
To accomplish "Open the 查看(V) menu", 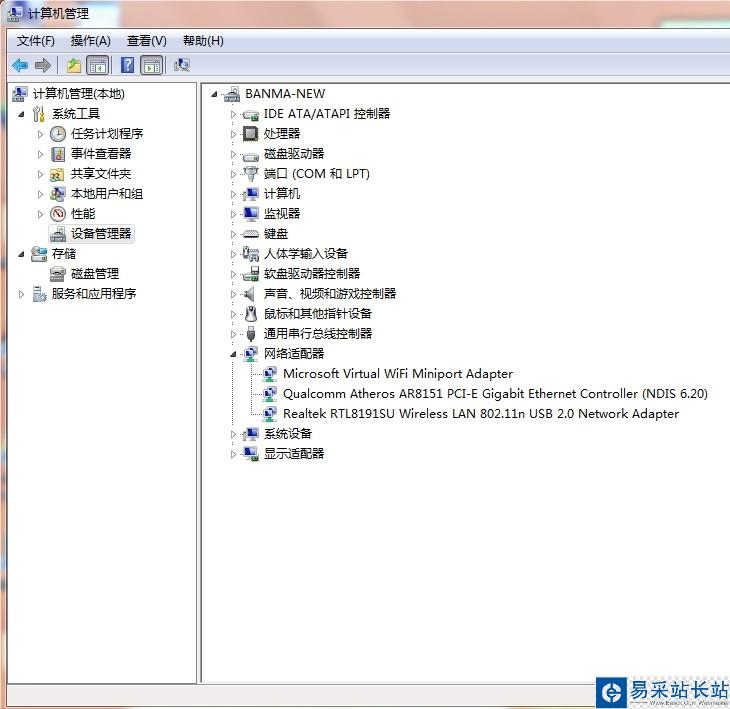I will pyautogui.click(x=147, y=41).
